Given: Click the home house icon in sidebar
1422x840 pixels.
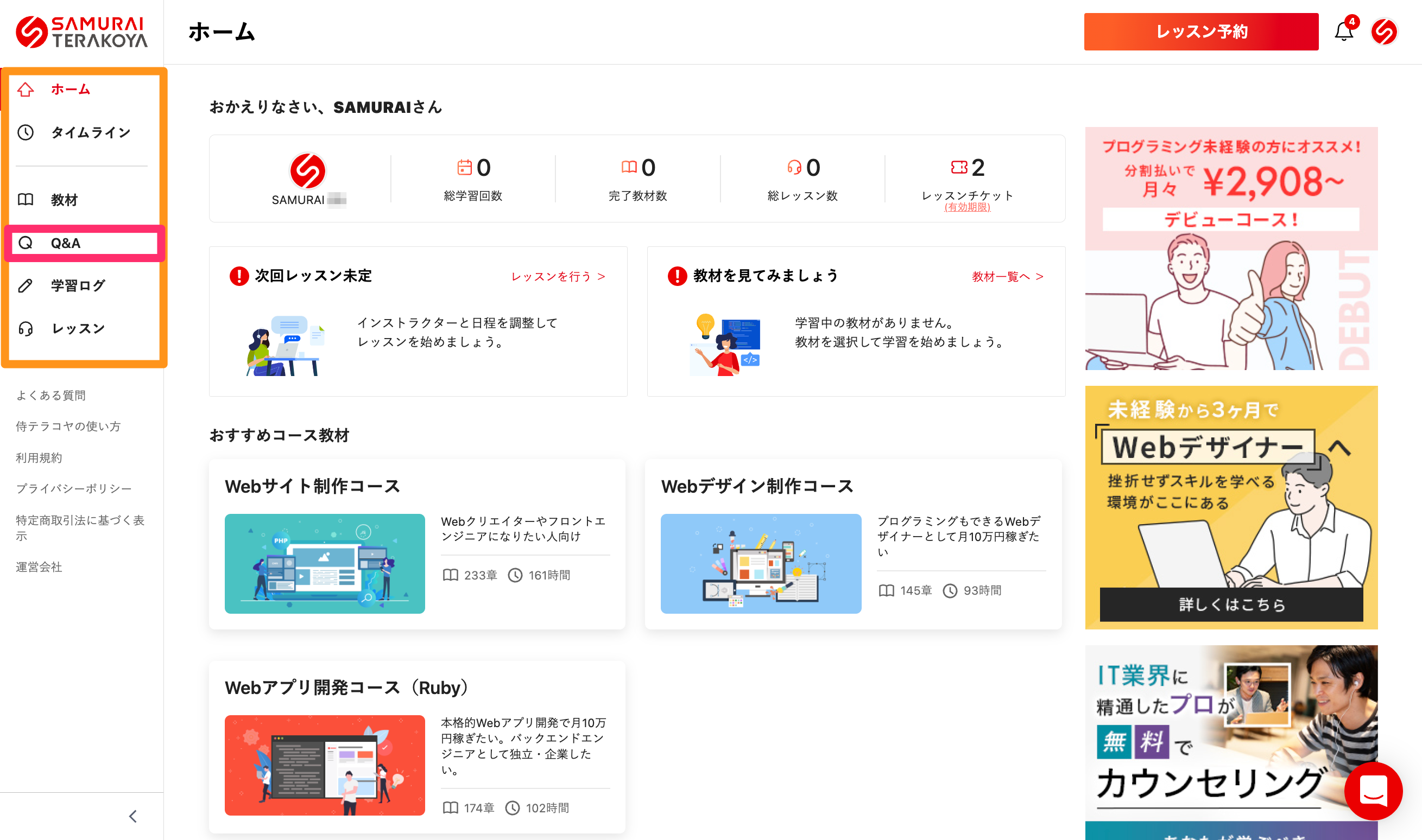Looking at the screenshot, I should pos(26,90).
